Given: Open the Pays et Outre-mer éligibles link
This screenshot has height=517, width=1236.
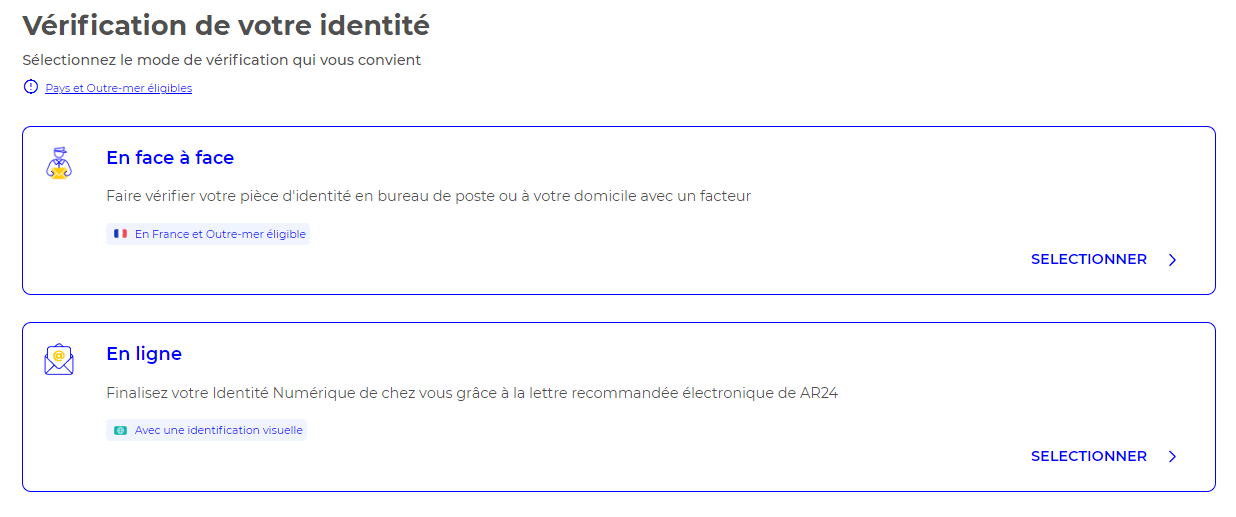Looking at the screenshot, I should pos(118,88).
